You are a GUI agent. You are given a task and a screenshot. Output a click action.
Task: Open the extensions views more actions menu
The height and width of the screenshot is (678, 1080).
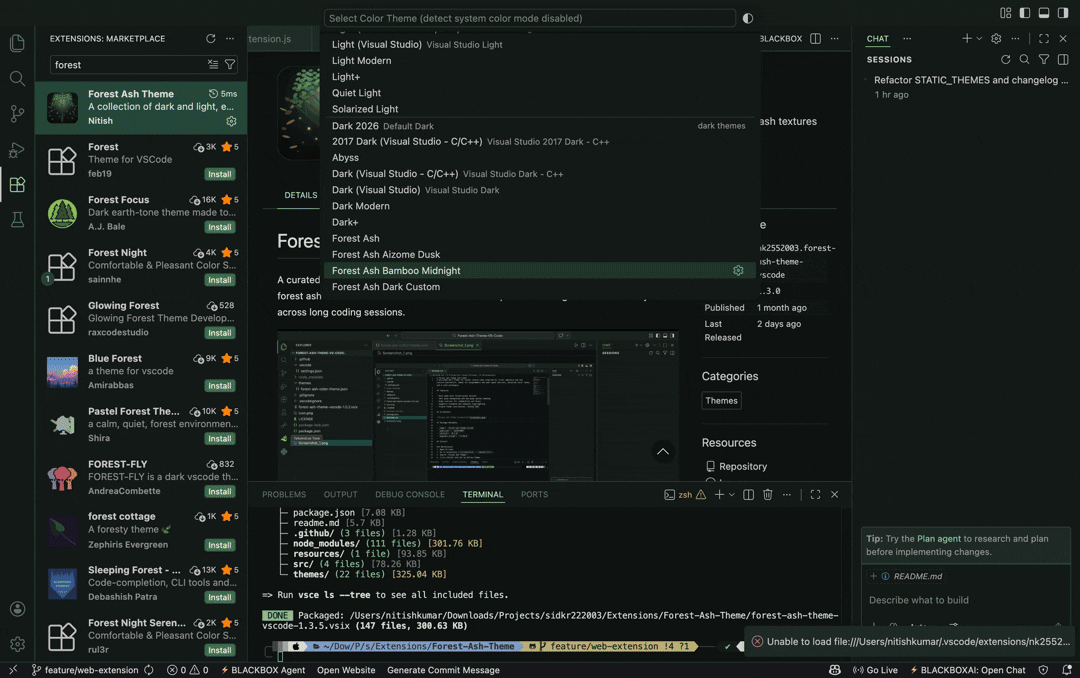230,39
